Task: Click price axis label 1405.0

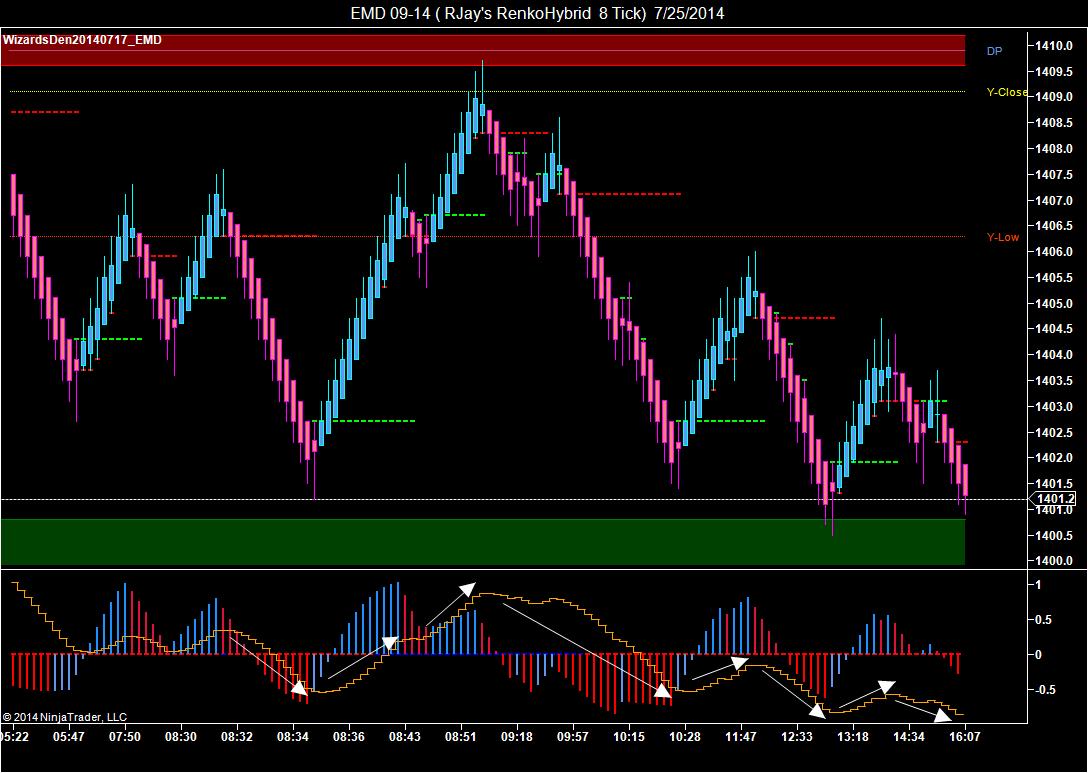Action: pos(1053,303)
